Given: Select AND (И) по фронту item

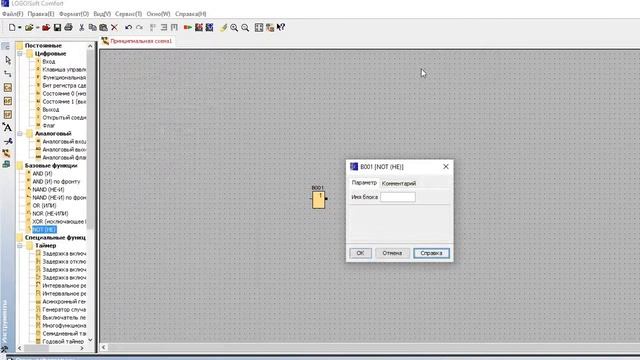Looking at the screenshot, I should point(56,182).
